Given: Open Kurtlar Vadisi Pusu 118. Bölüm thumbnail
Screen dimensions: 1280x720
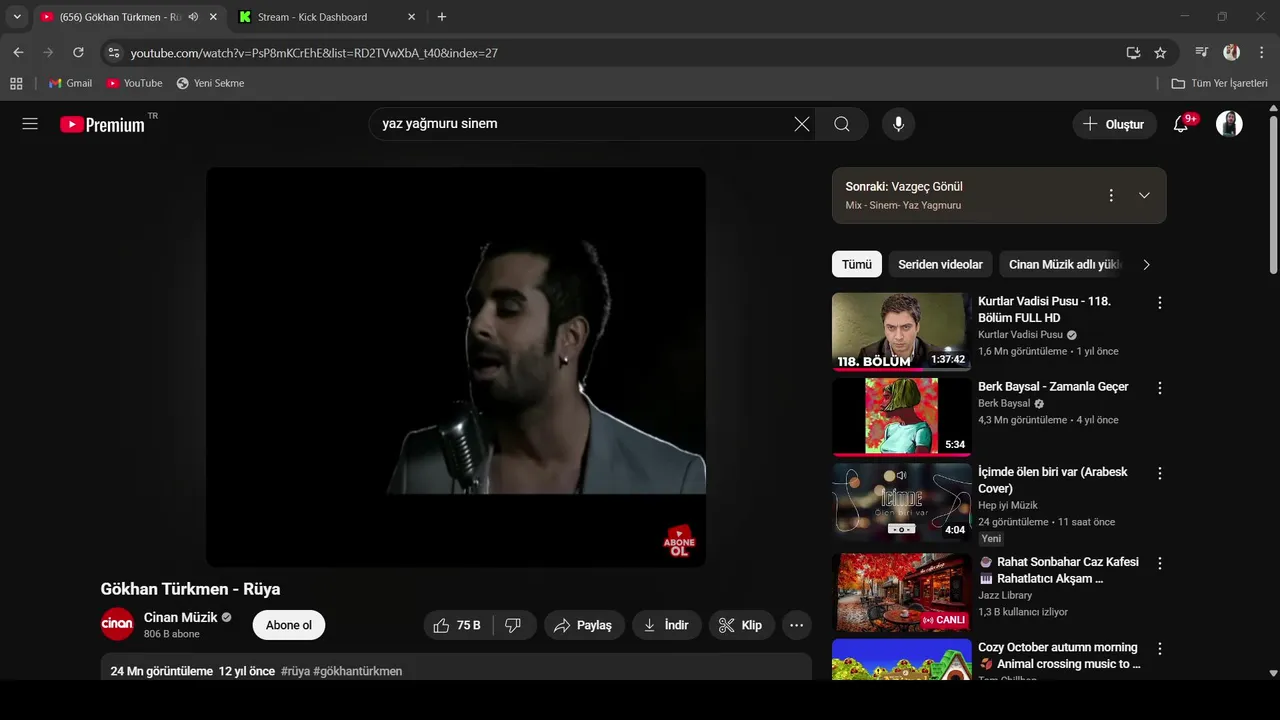Looking at the screenshot, I should [x=901, y=331].
